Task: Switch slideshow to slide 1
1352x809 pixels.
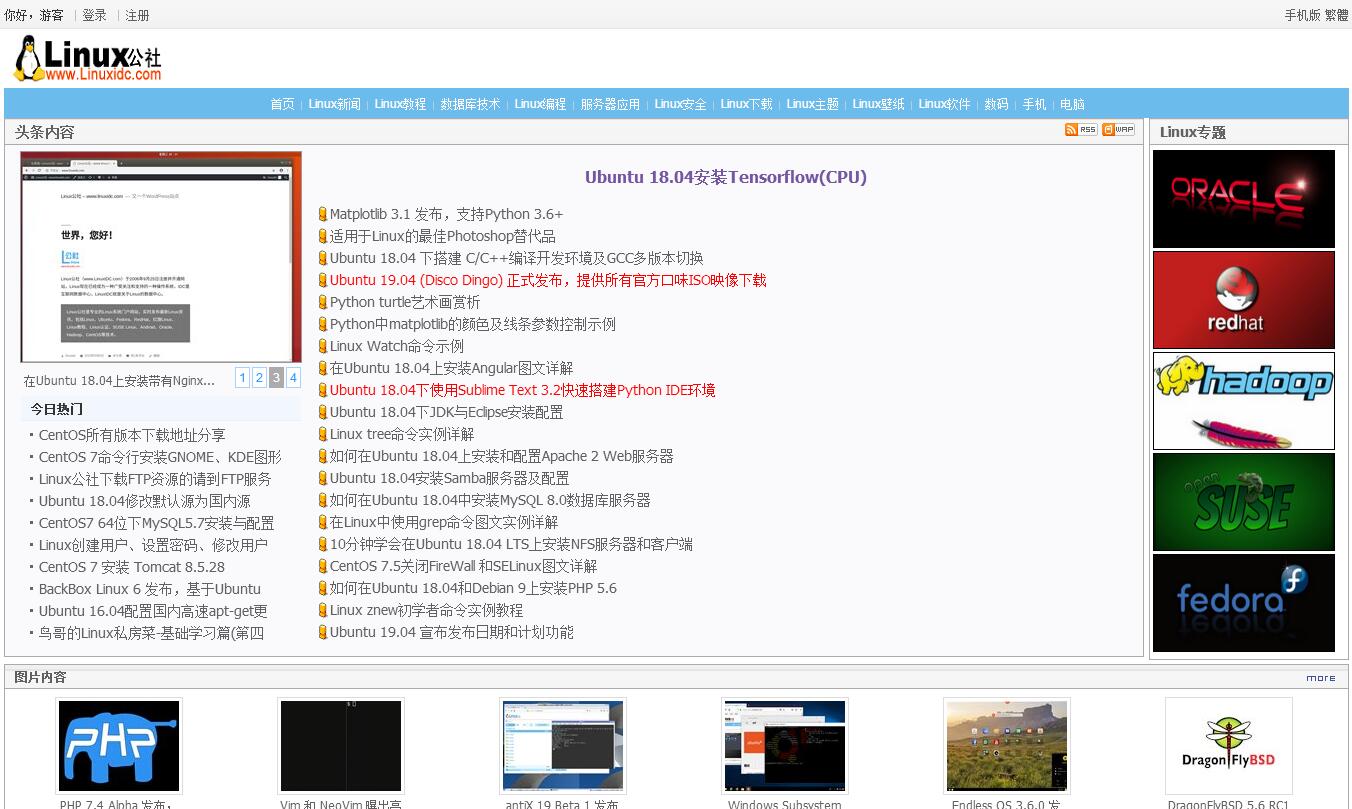Action: pyautogui.click(x=242, y=377)
